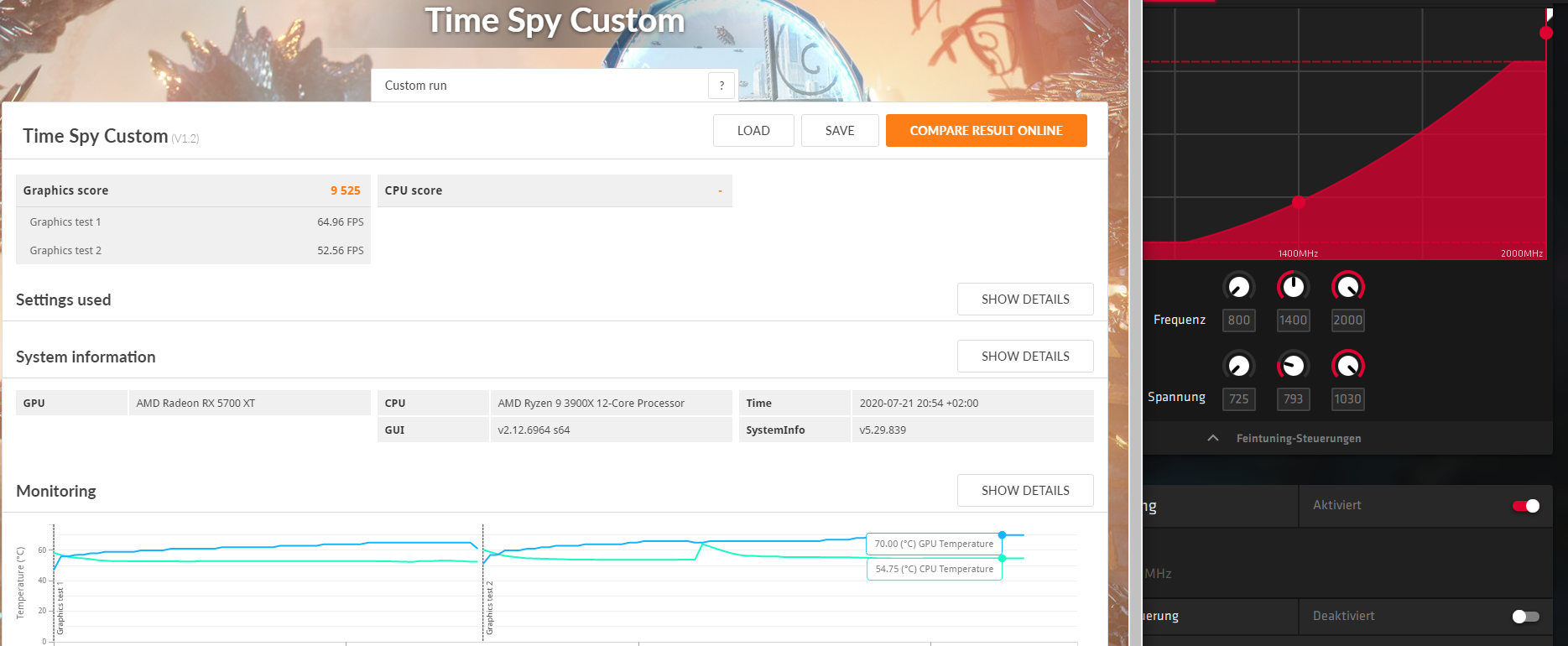Click the LOAD button

753,131
